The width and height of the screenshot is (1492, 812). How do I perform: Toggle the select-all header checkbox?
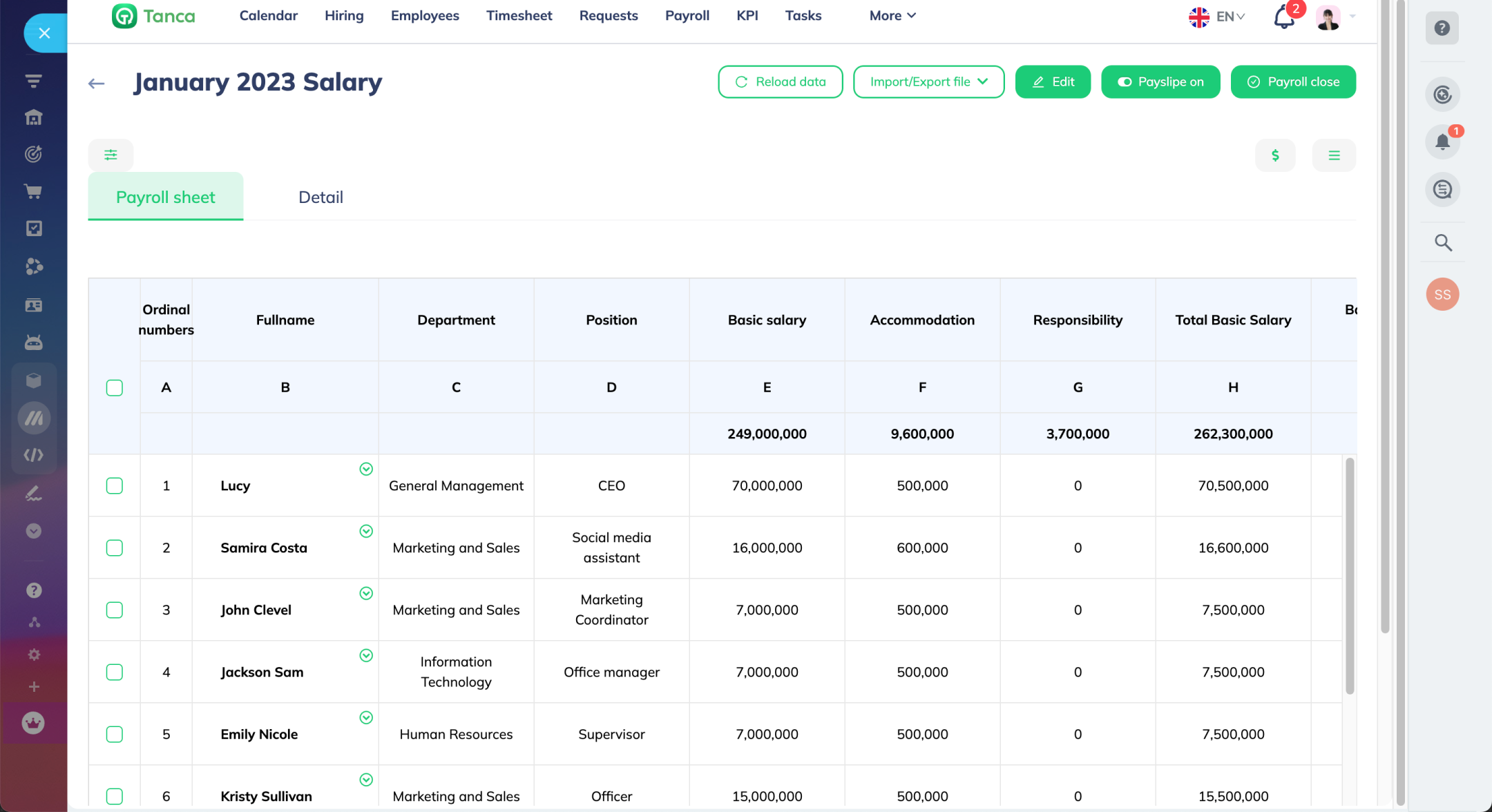click(115, 387)
